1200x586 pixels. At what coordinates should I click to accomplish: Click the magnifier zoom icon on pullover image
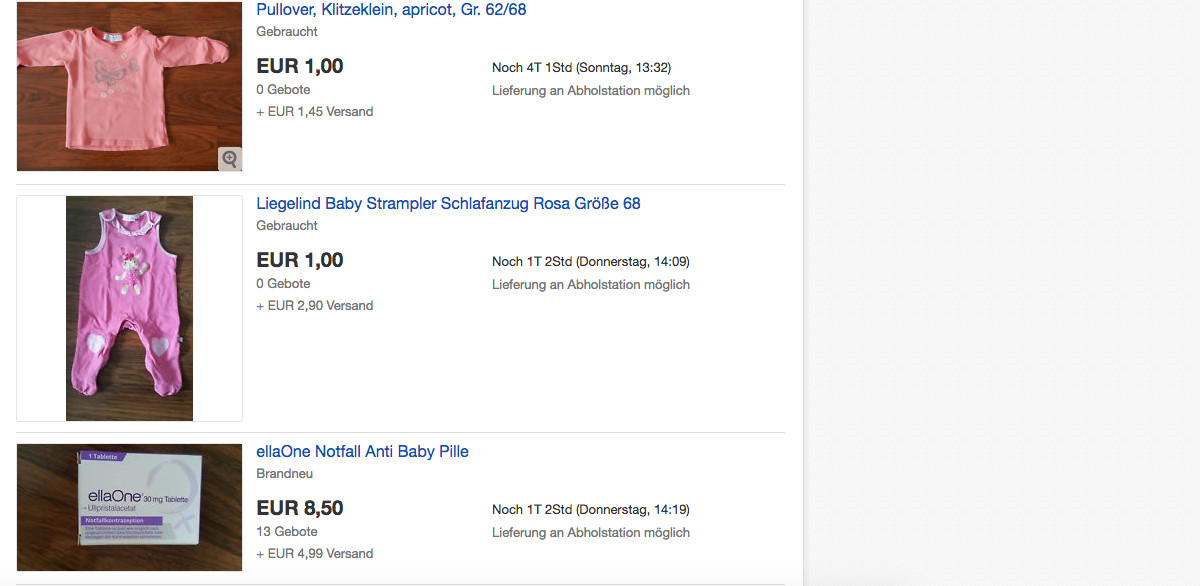230,159
